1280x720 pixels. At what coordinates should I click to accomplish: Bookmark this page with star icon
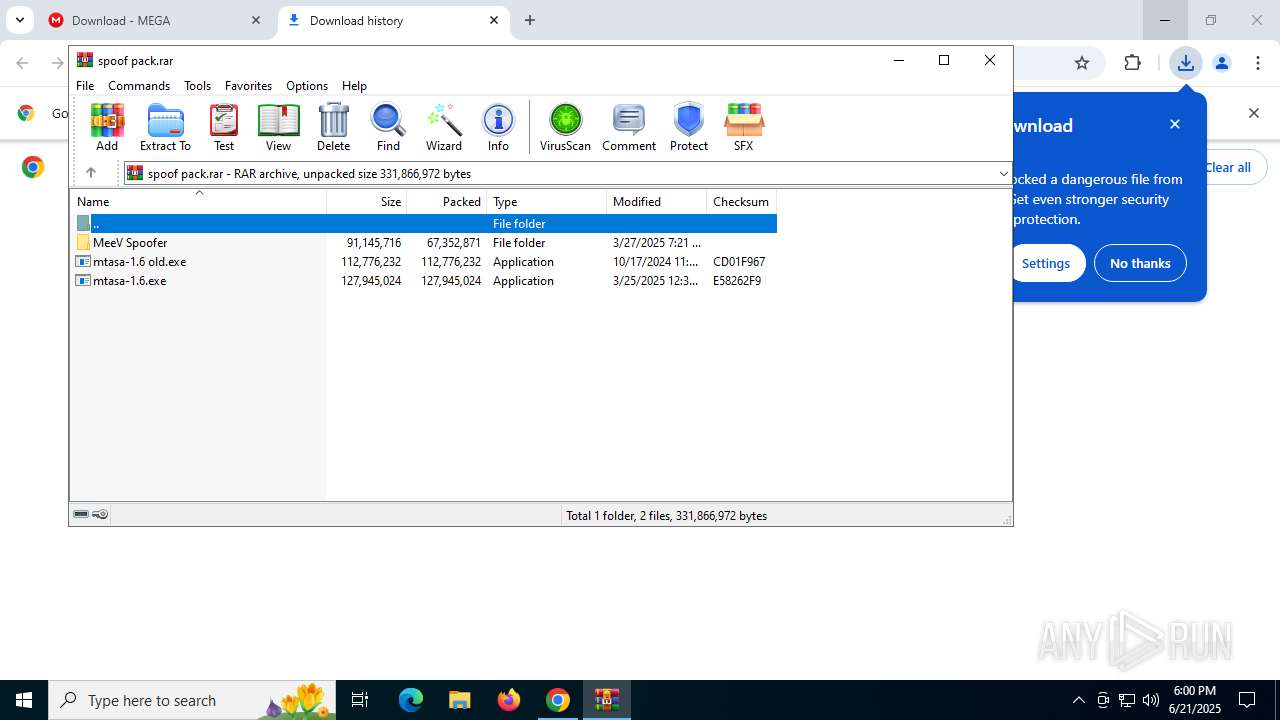coord(1082,63)
